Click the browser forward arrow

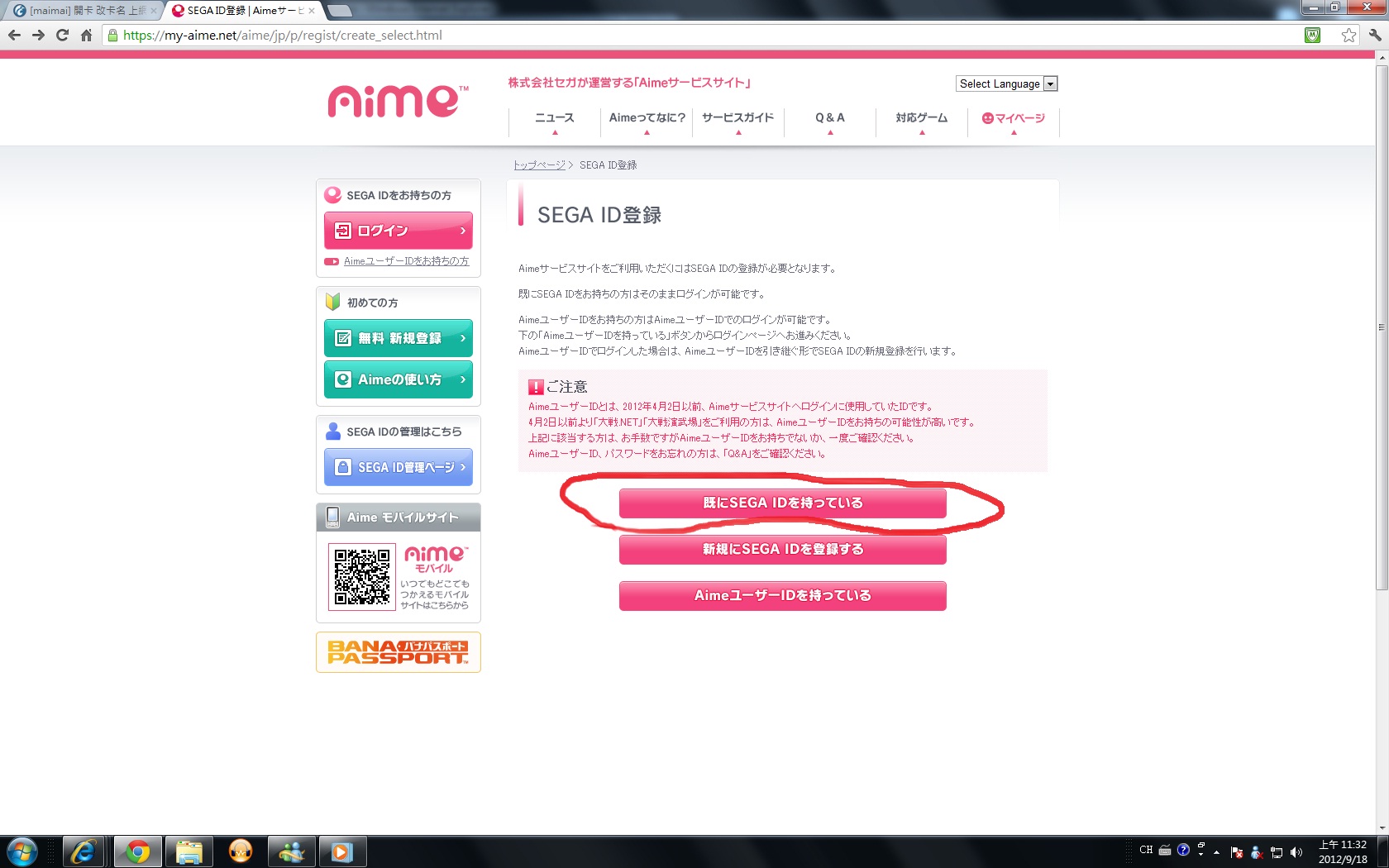38,35
